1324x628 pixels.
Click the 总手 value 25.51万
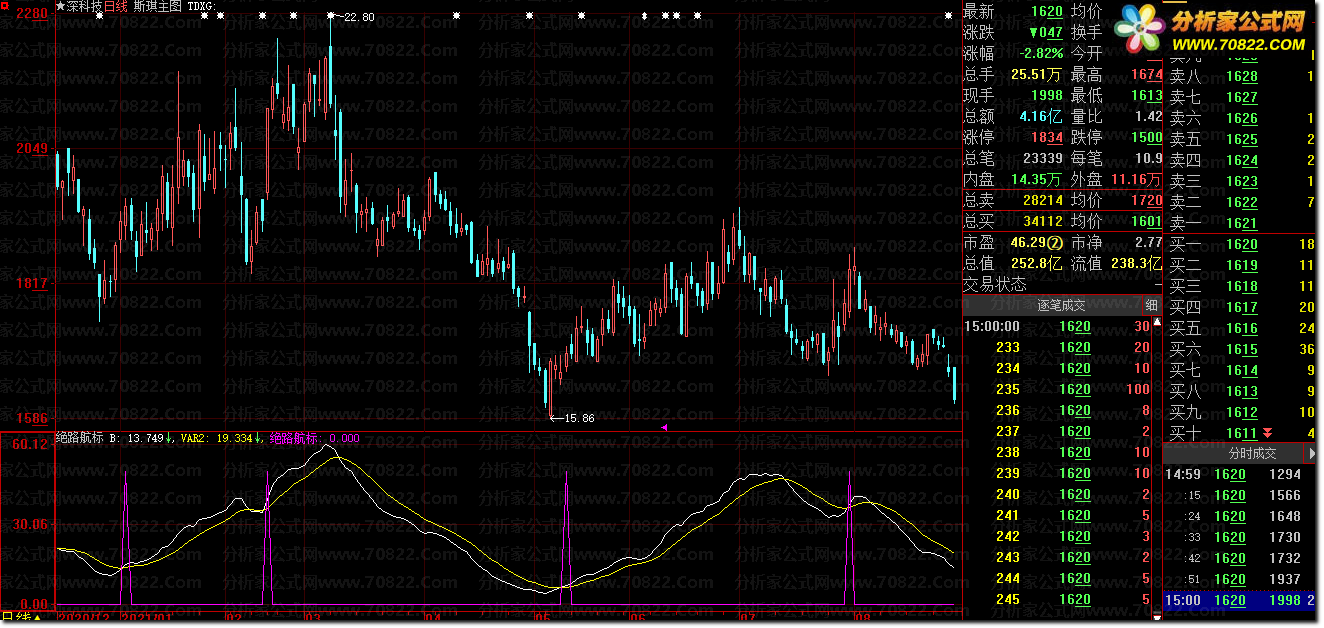(1037, 74)
